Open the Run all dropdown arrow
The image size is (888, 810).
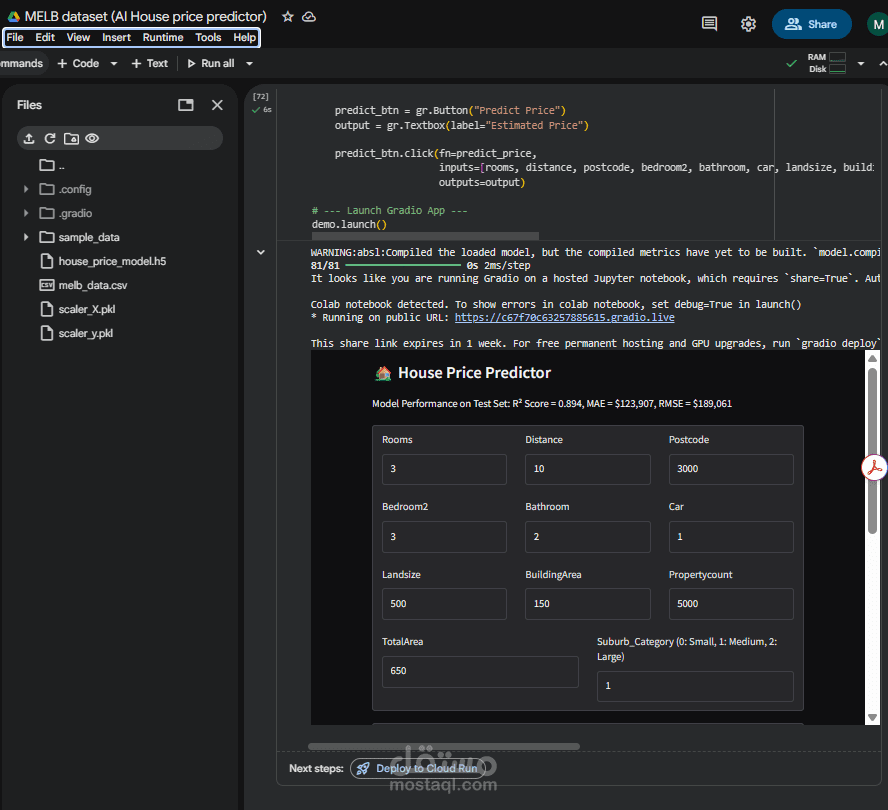tap(249, 63)
